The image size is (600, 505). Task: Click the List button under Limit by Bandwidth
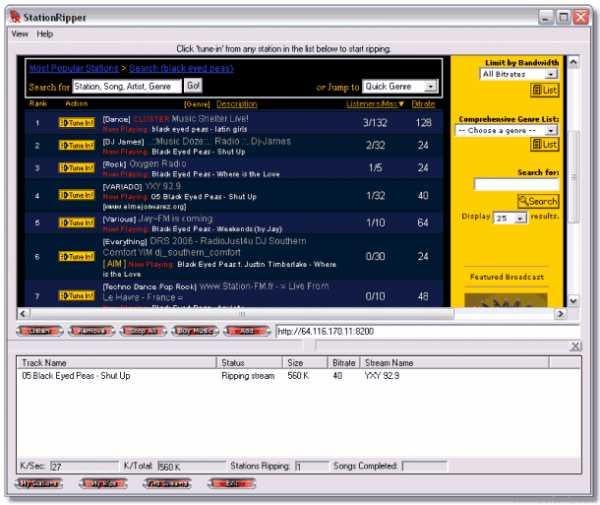pos(545,91)
